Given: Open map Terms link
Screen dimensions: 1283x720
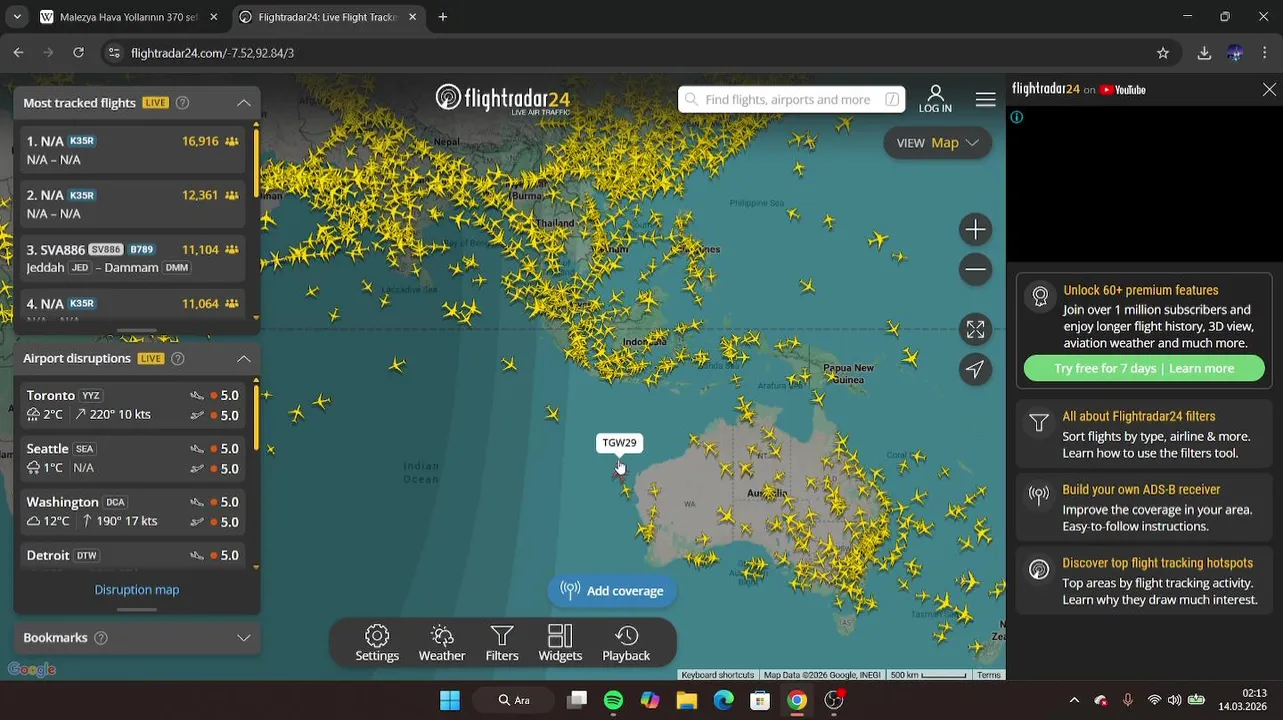Looking at the screenshot, I should point(989,675).
